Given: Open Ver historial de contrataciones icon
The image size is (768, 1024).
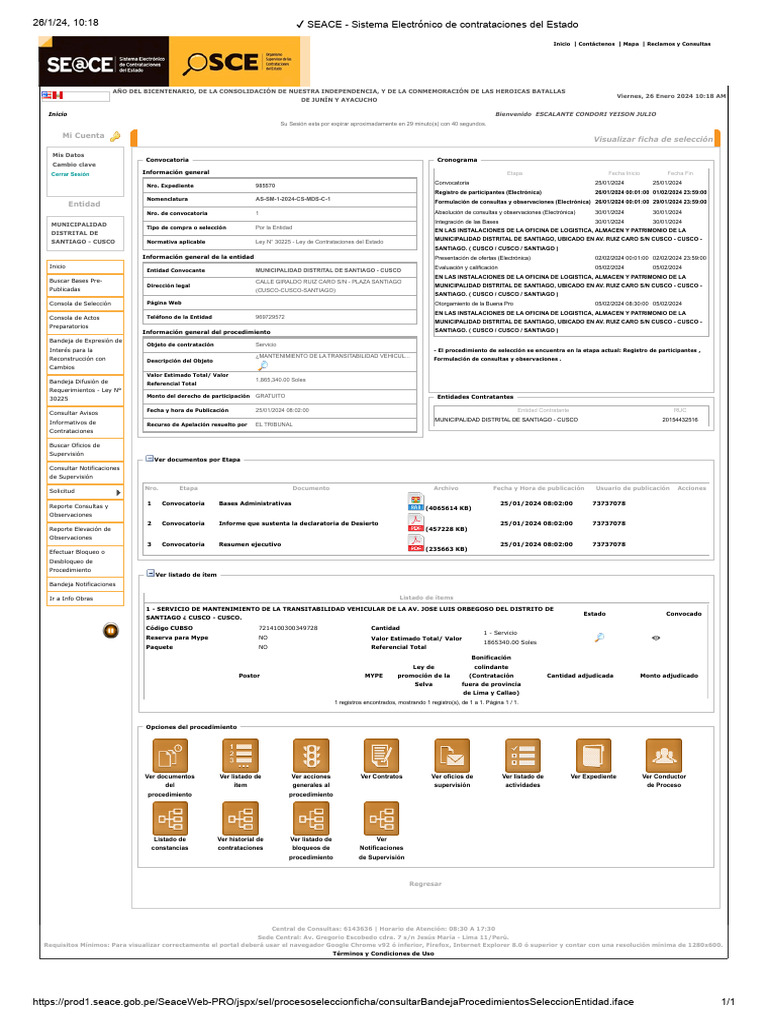Looking at the screenshot, I should (240, 818).
